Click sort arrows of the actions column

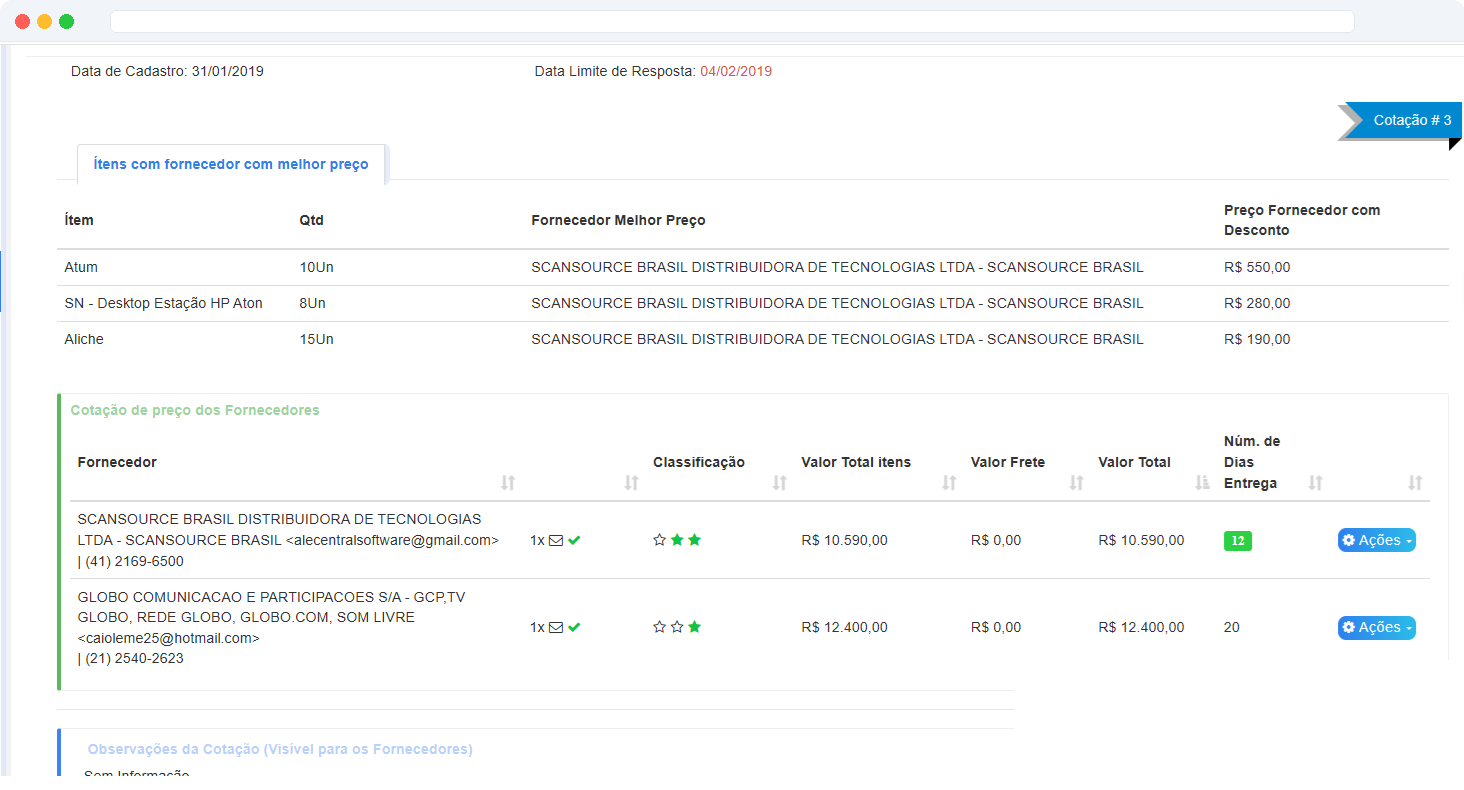[x=1415, y=483]
